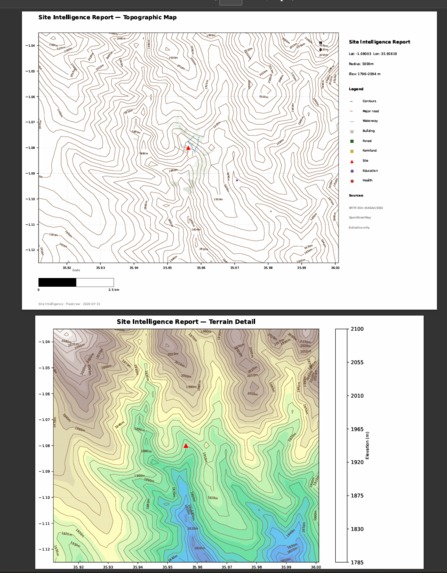Click the '36.00' tick on Topographic Map x-axis
This screenshot has height=573, width=447.
[x=335, y=267]
